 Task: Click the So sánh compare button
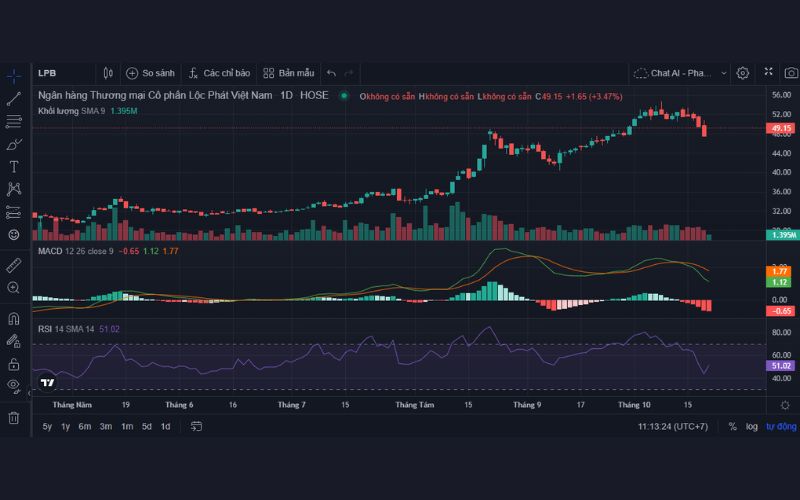pos(150,73)
